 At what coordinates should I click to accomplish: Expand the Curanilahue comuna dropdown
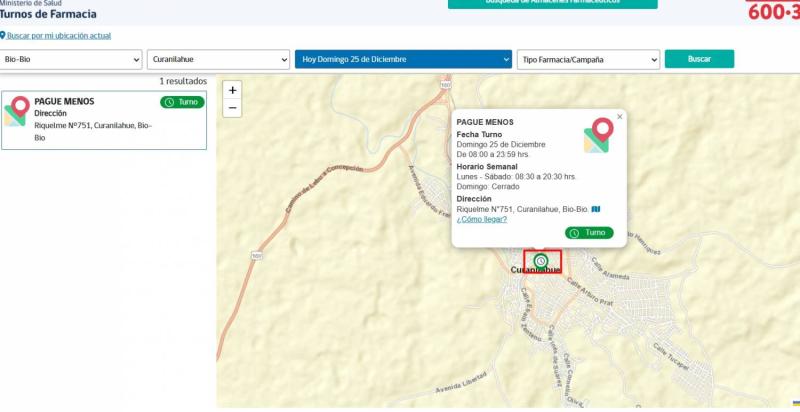pos(217,60)
